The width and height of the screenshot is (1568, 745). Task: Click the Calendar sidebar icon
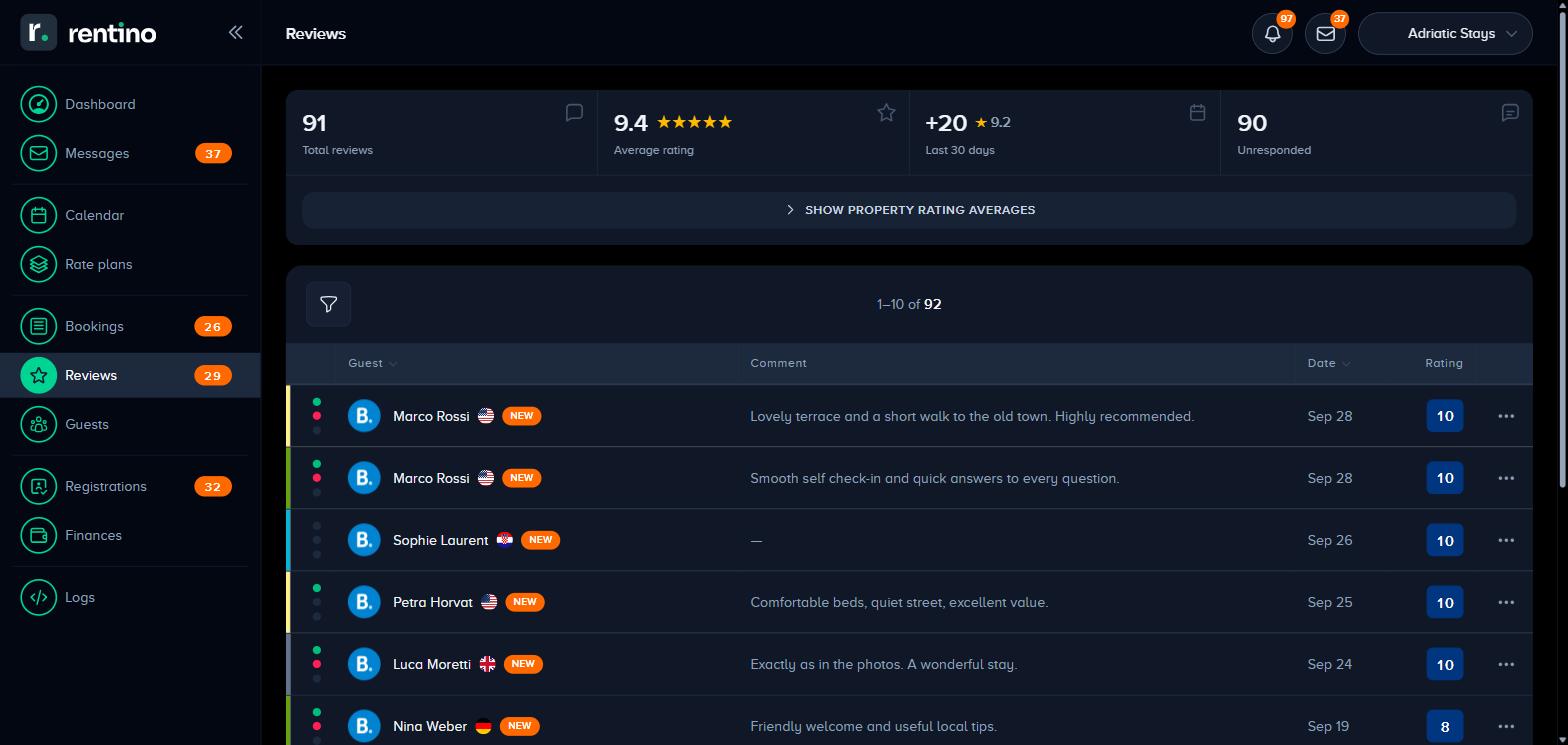(39, 215)
